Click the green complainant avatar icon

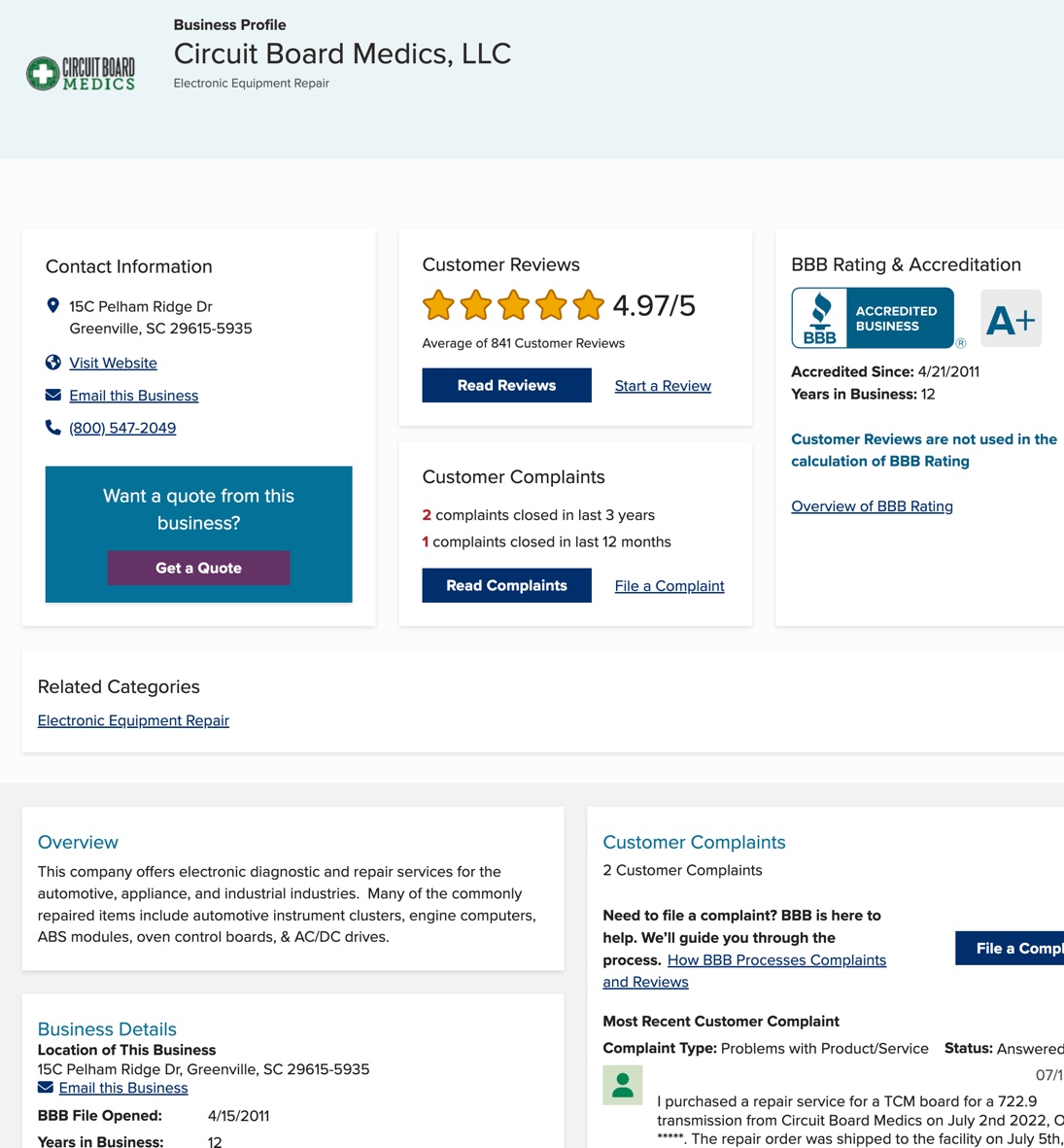pos(622,1086)
